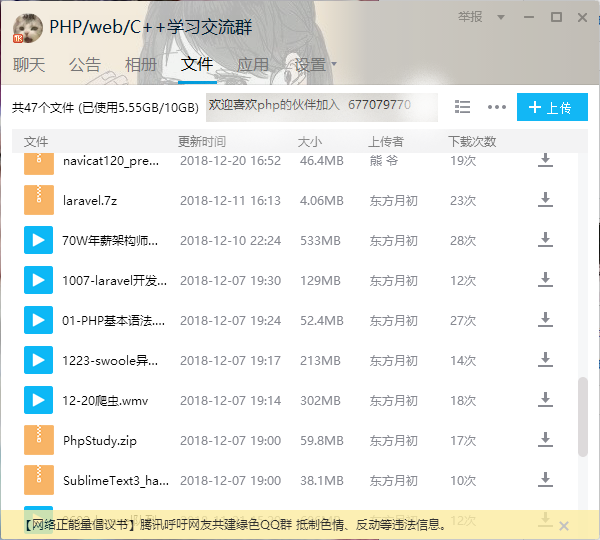
Task: Sort by 下载次数 column header
Action: (x=472, y=142)
